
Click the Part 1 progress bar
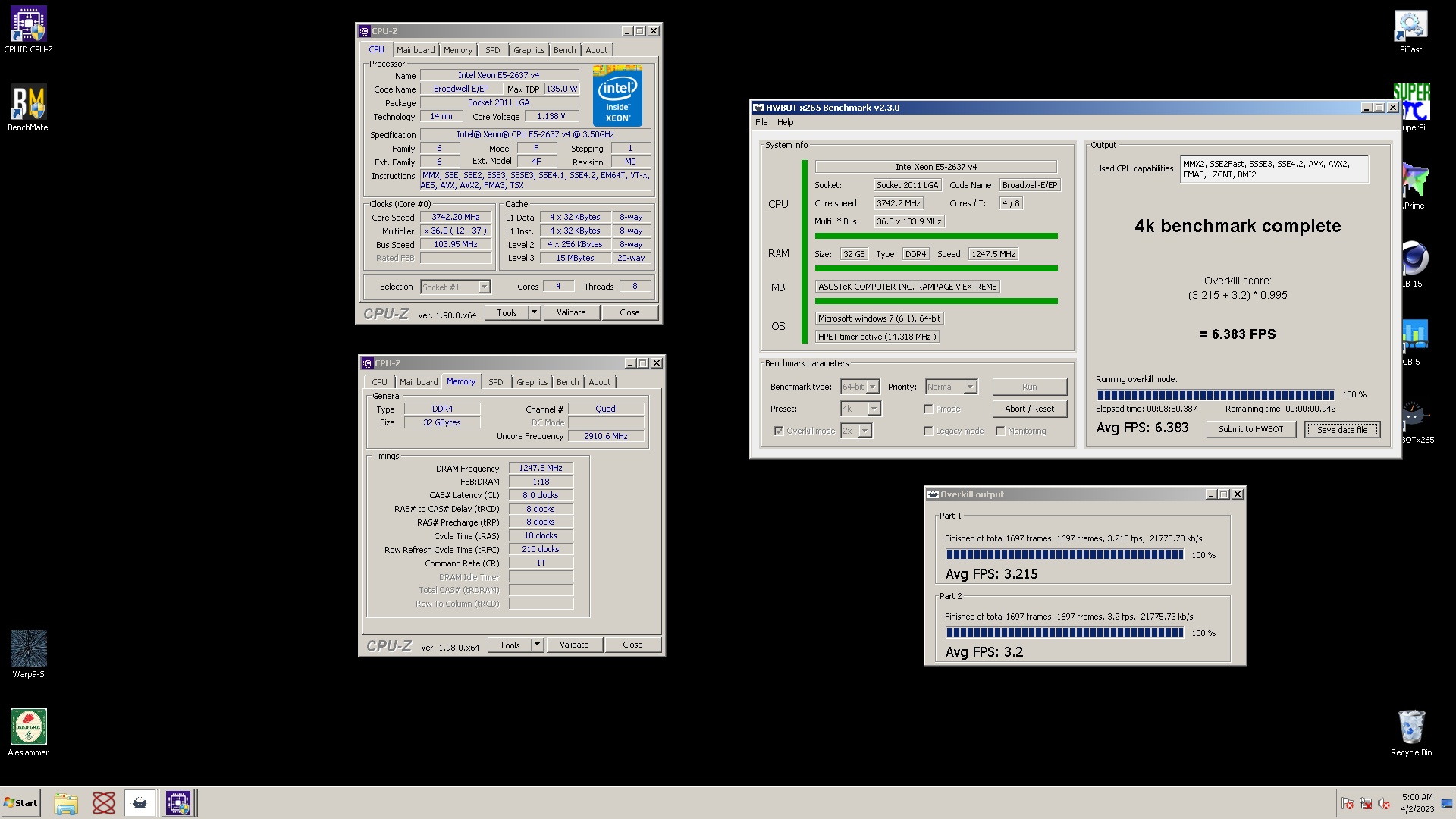pyautogui.click(x=1064, y=554)
